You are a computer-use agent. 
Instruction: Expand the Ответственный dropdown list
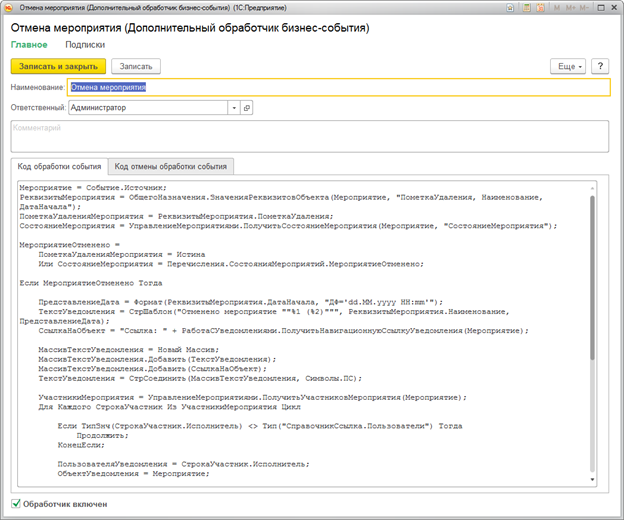click(x=232, y=107)
